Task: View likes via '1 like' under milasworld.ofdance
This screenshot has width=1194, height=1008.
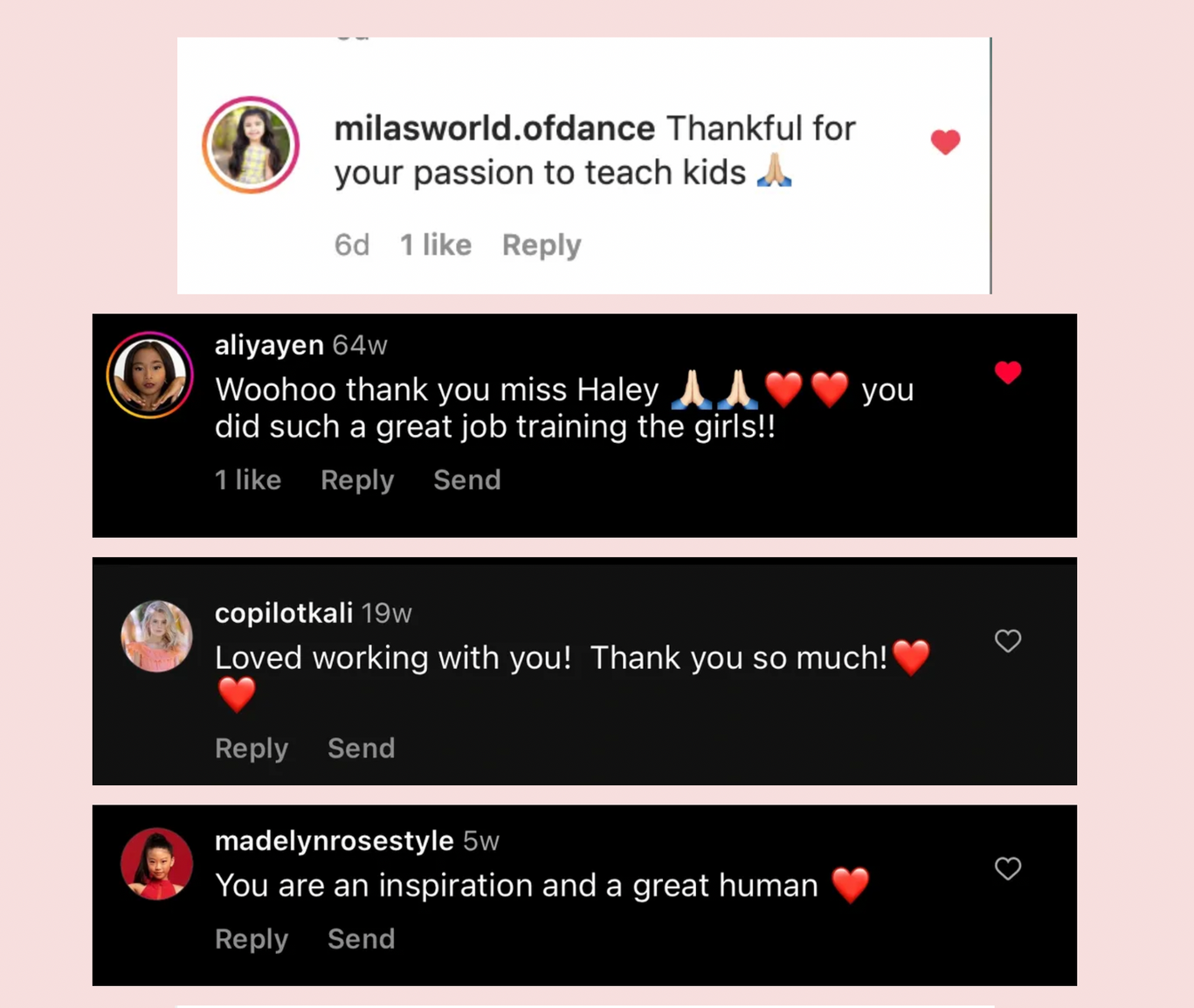Action: [436, 245]
